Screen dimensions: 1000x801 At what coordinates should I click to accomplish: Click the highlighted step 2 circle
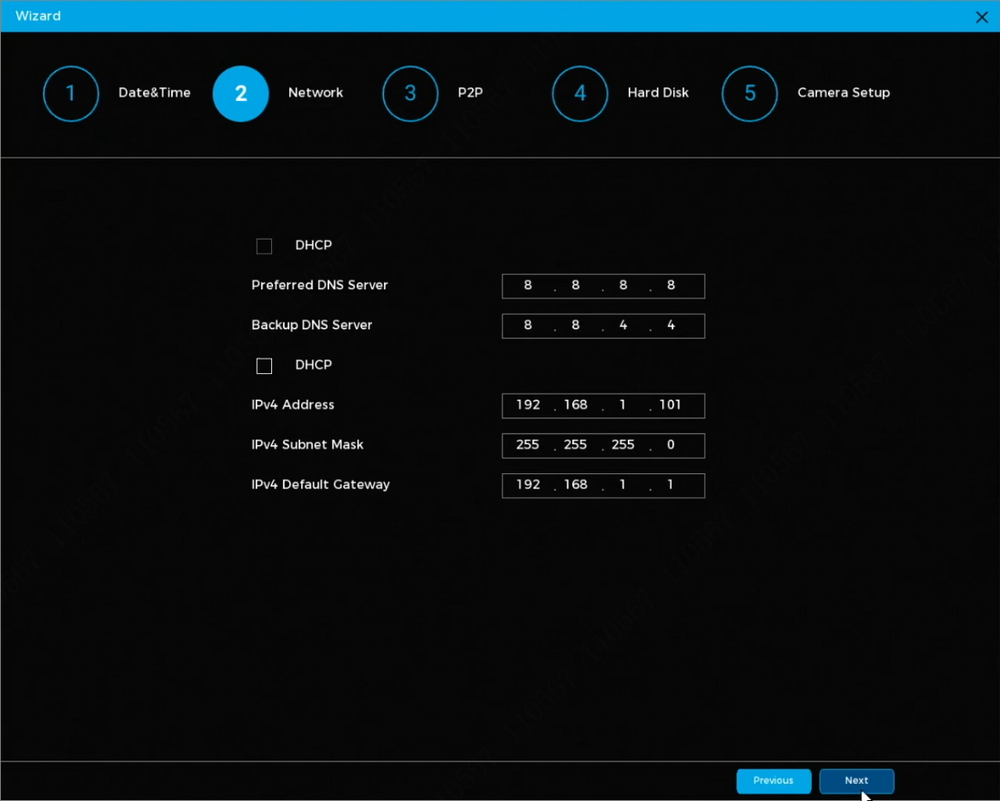(241, 94)
